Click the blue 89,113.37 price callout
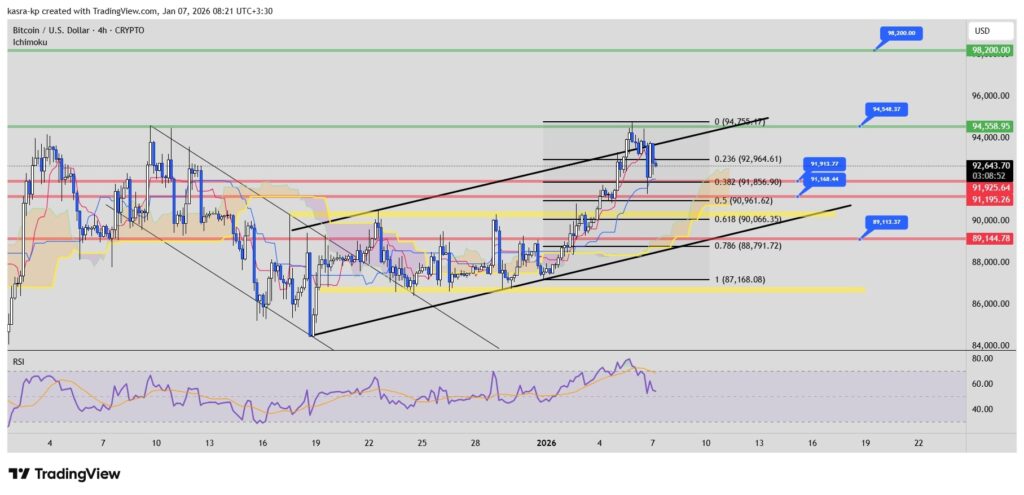The height and width of the screenshot is (495, 1024). point(886,222)
